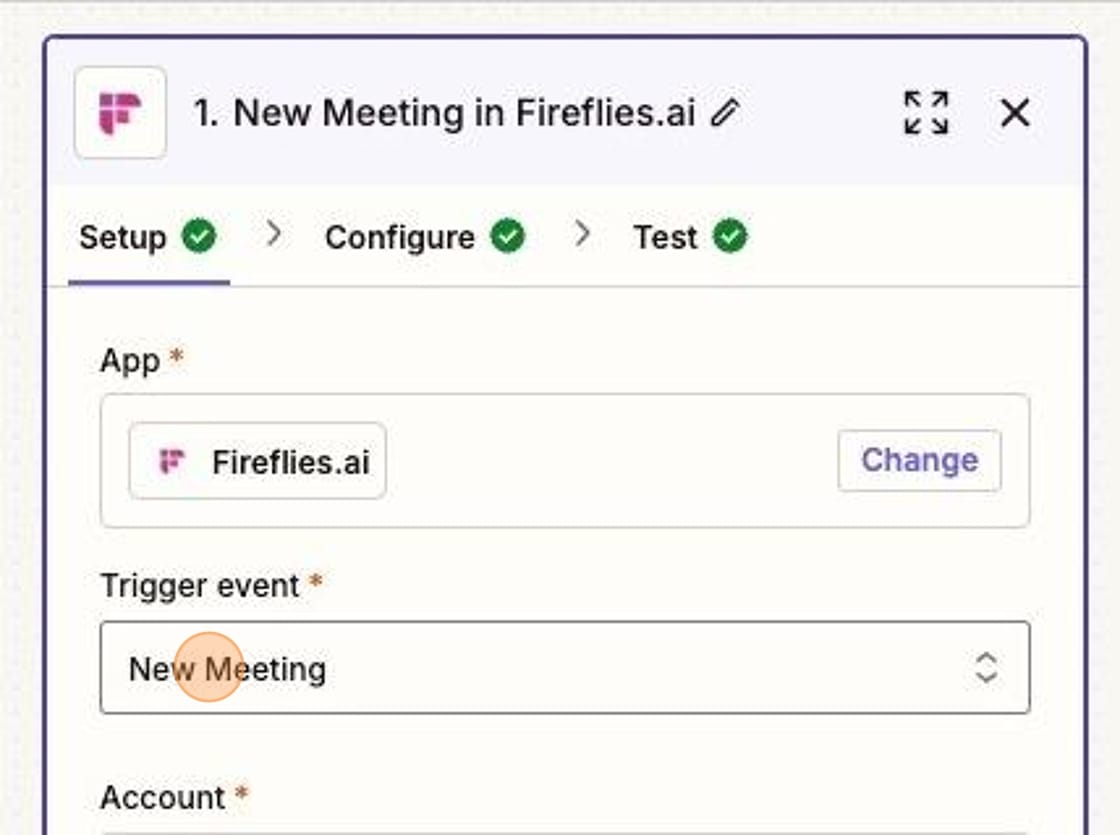Expand the step to fullscreen view
1120x835 pixels.
click(x=925, y=113)
